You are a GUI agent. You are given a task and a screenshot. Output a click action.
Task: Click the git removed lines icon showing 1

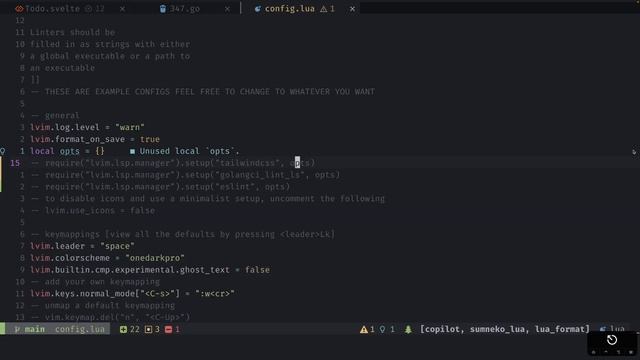point(168,329)
